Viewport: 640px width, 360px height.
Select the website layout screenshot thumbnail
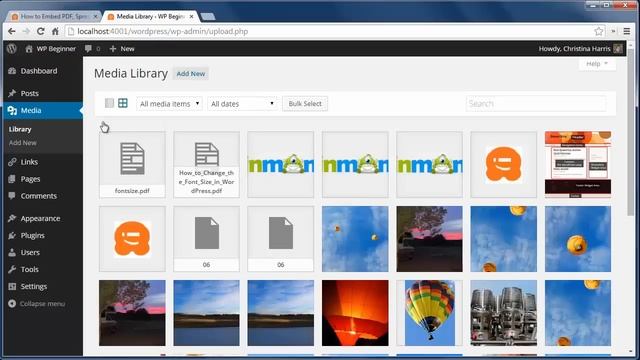tap(578, 164)
